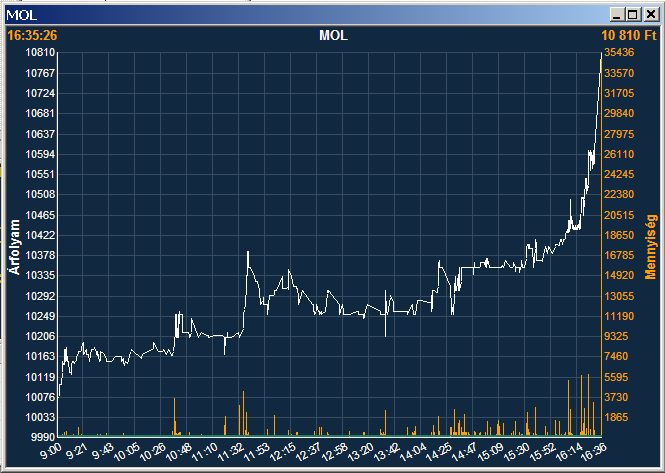Click time axis label 14:25
The image size is (665, 473).
click(439, 451)
